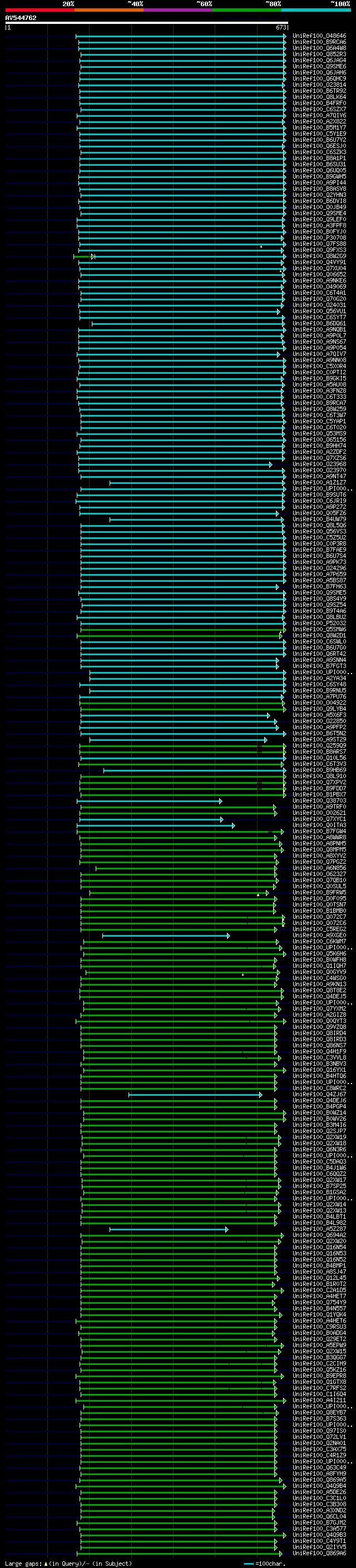Select hit UniRef100_Q259Q9
The height and width of the screenshot is (1568, 356).
point(319,746)
